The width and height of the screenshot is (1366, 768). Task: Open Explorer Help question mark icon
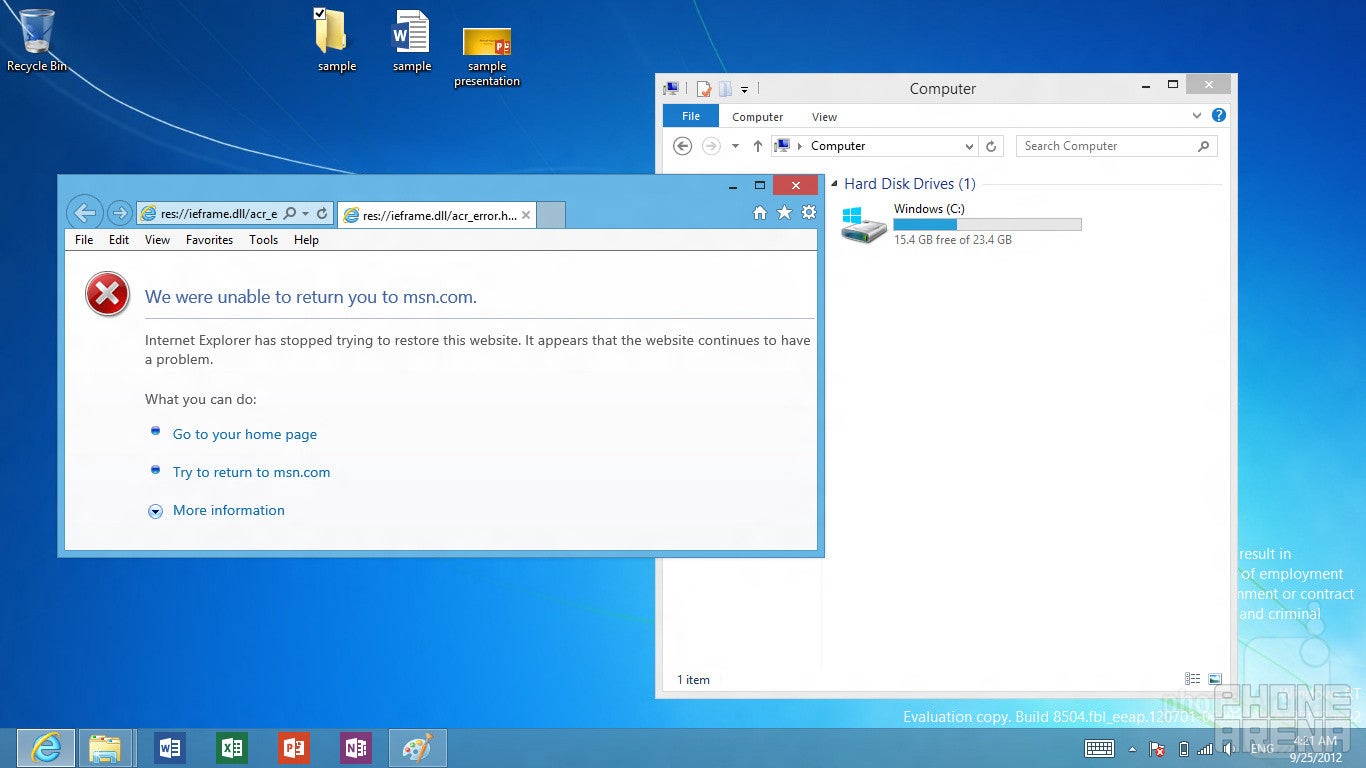pos(1219,115)
